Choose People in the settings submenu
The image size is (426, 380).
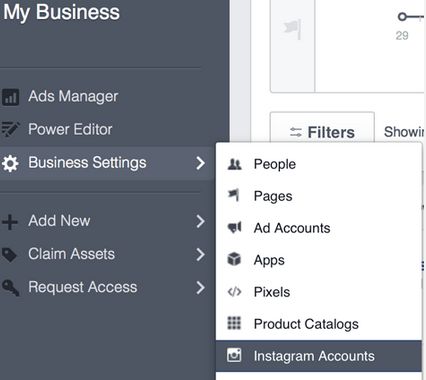tap(319, 164)
